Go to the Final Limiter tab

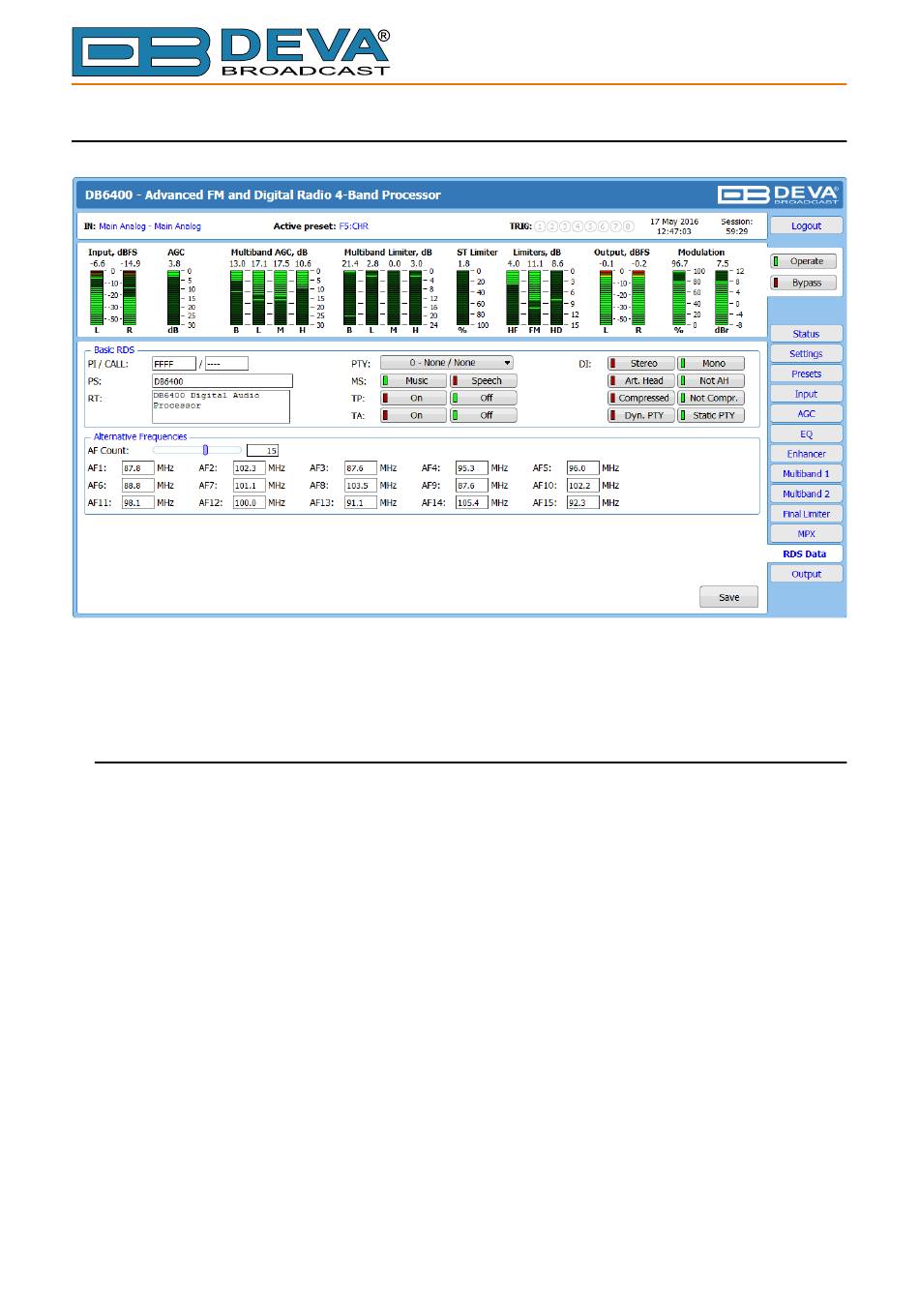(x=806, y=514)
